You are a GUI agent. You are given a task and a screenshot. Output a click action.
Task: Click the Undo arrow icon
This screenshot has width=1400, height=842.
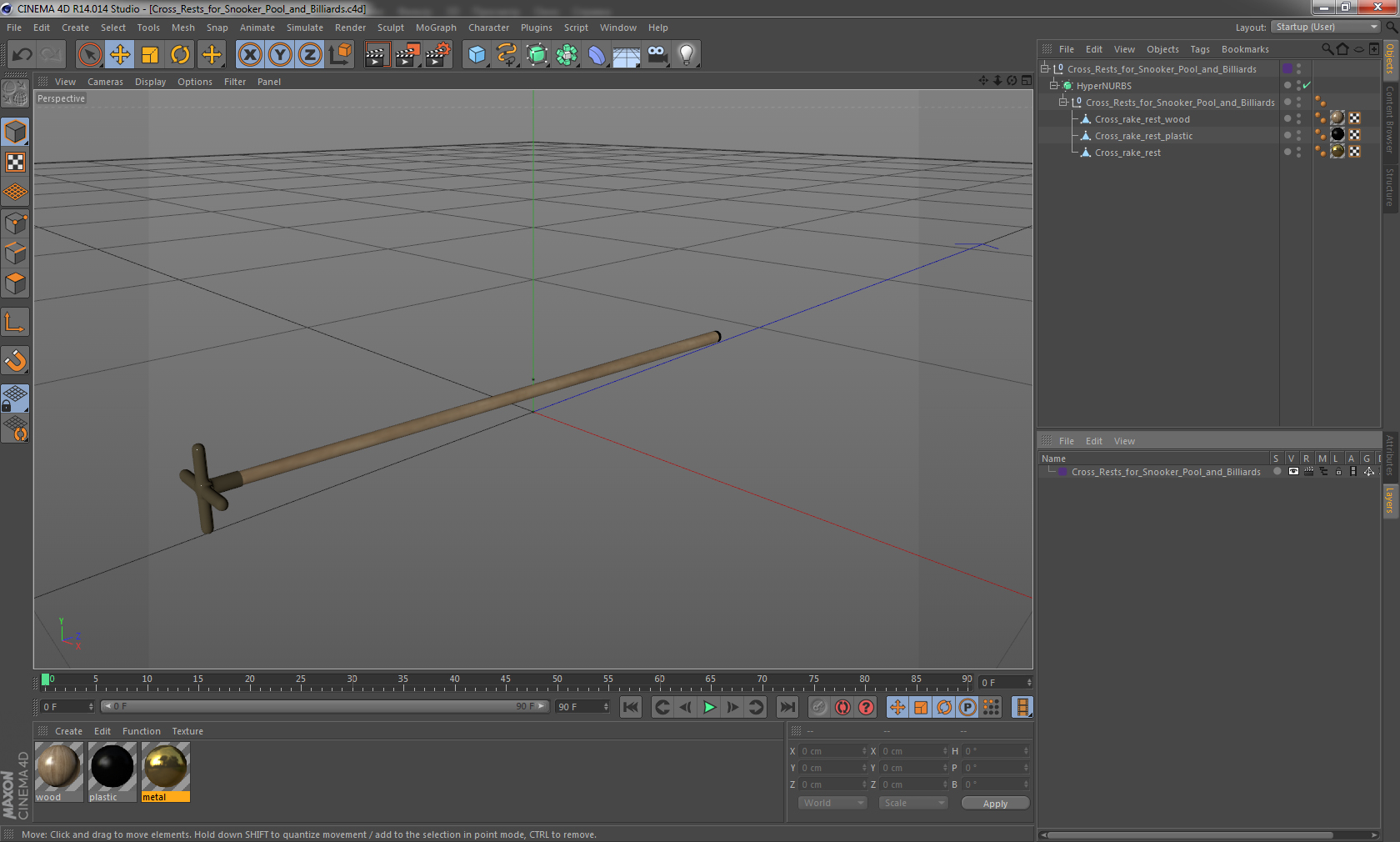click(22, 55)
